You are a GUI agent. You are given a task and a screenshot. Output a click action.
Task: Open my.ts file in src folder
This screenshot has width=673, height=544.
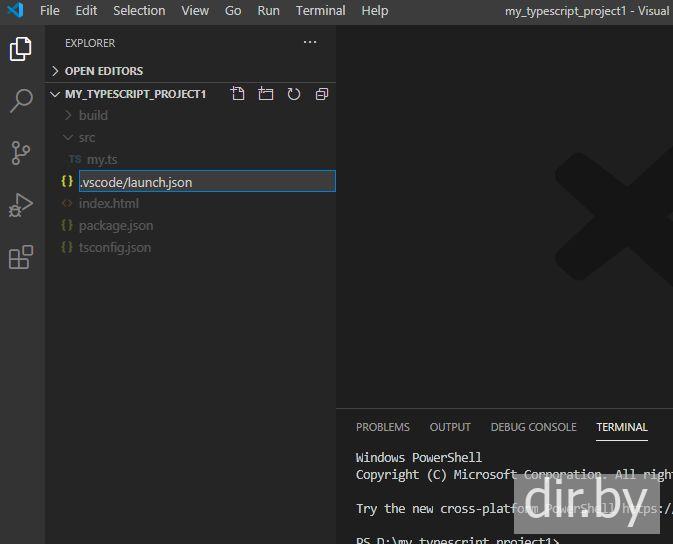coord(102,160)
